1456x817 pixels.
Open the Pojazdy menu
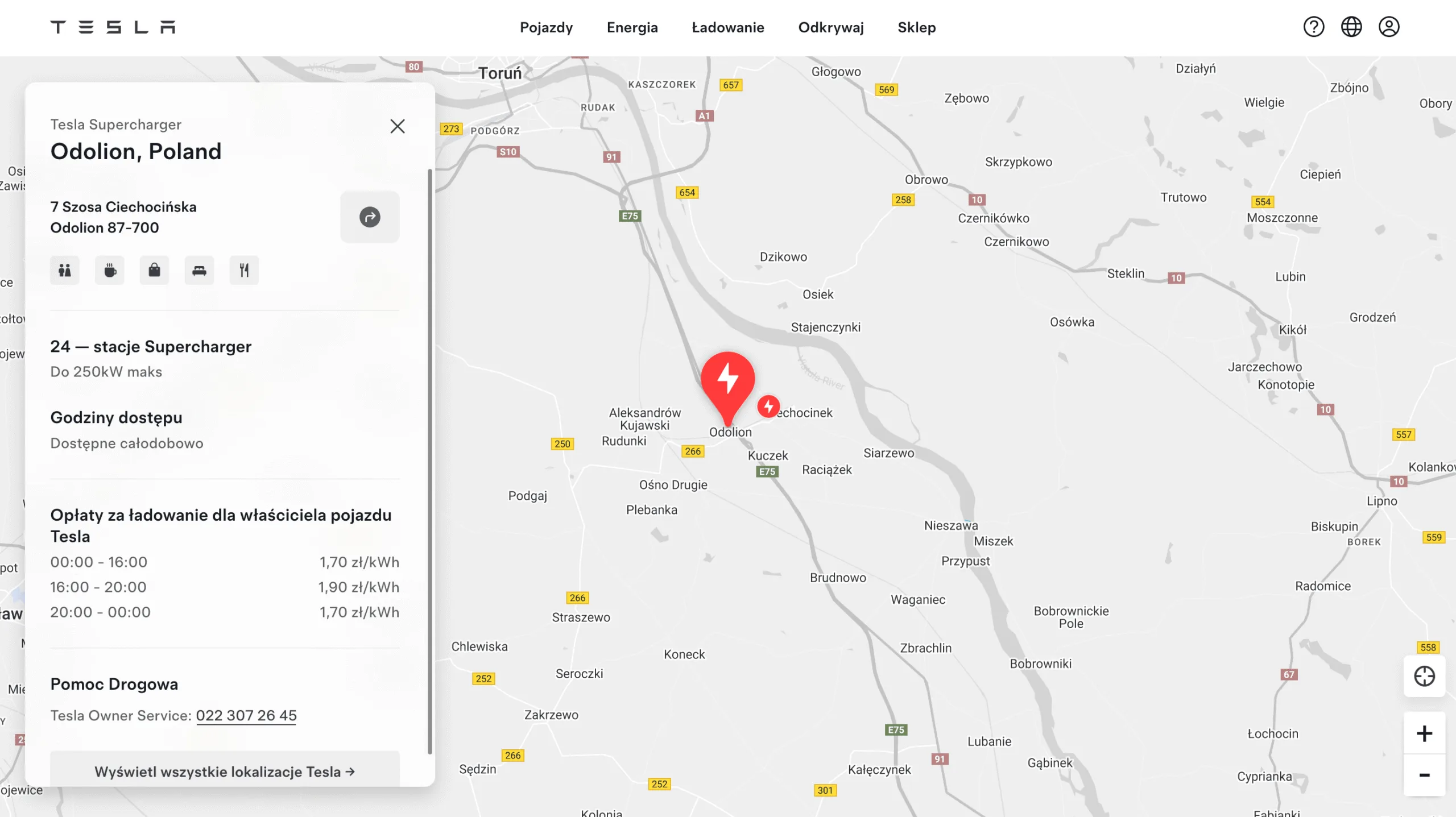(546, 27)
